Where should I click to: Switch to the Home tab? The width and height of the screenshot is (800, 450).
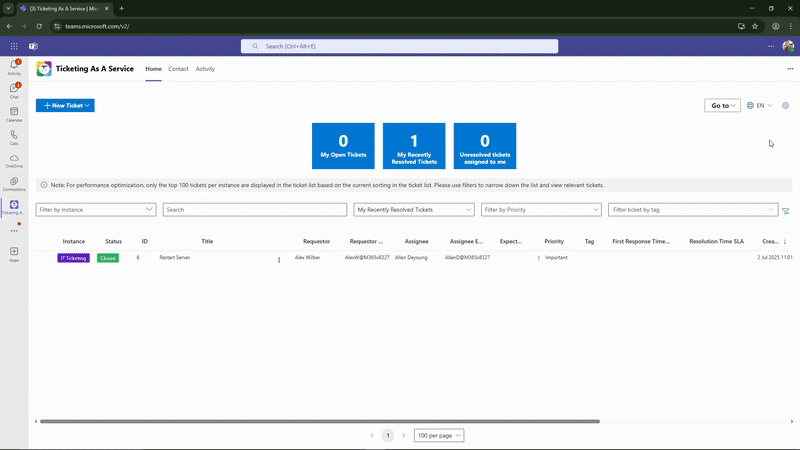(x=153, y=69)
